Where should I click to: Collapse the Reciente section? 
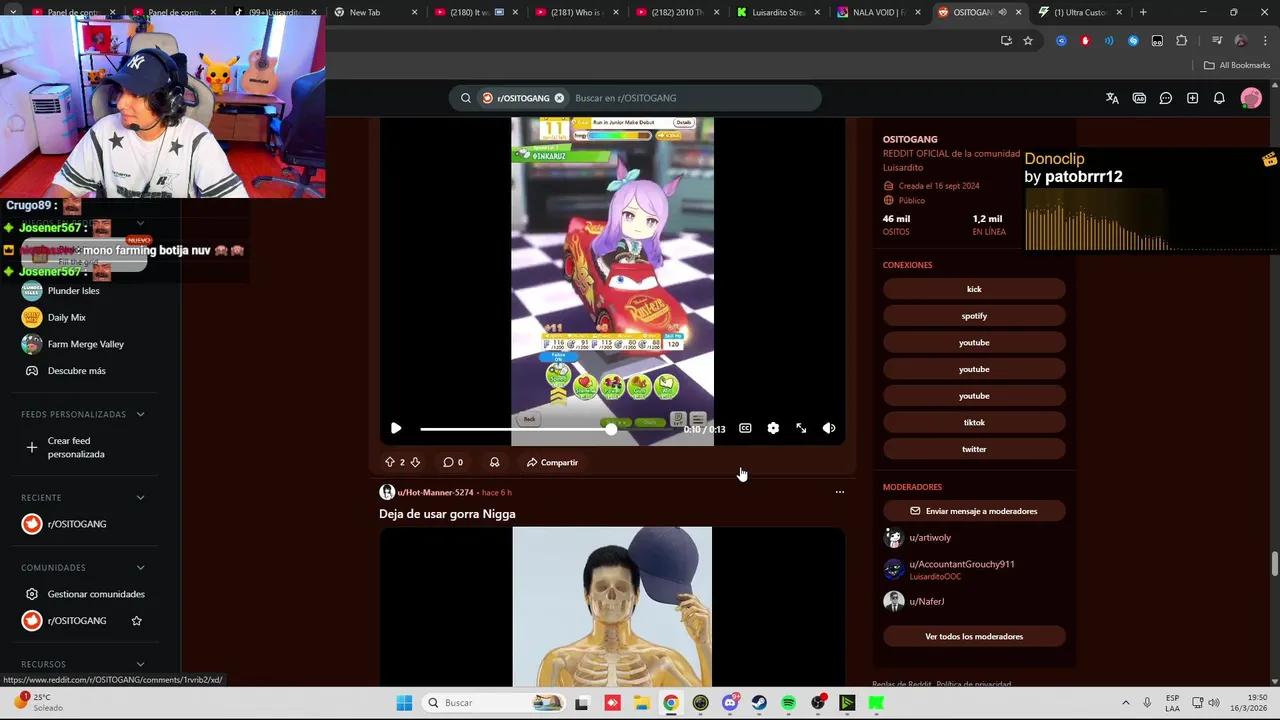click(140, 497)
